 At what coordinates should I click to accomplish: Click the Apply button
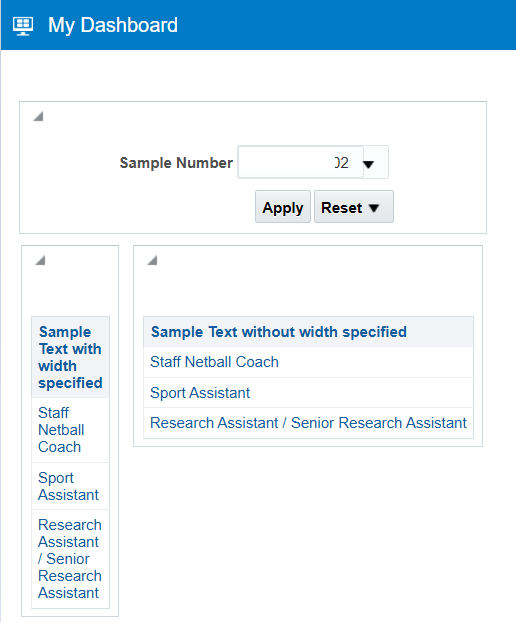(283, 207)
